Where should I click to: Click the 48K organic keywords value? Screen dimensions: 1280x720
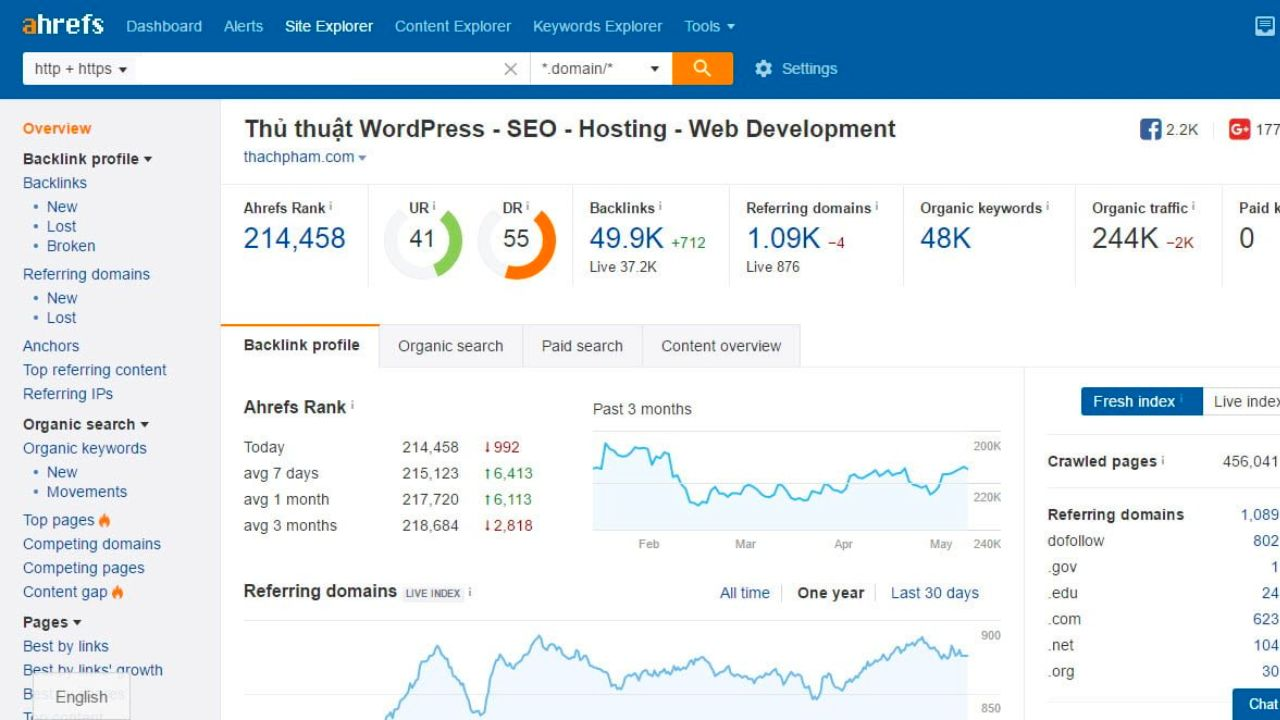click(x=945, y=238)
